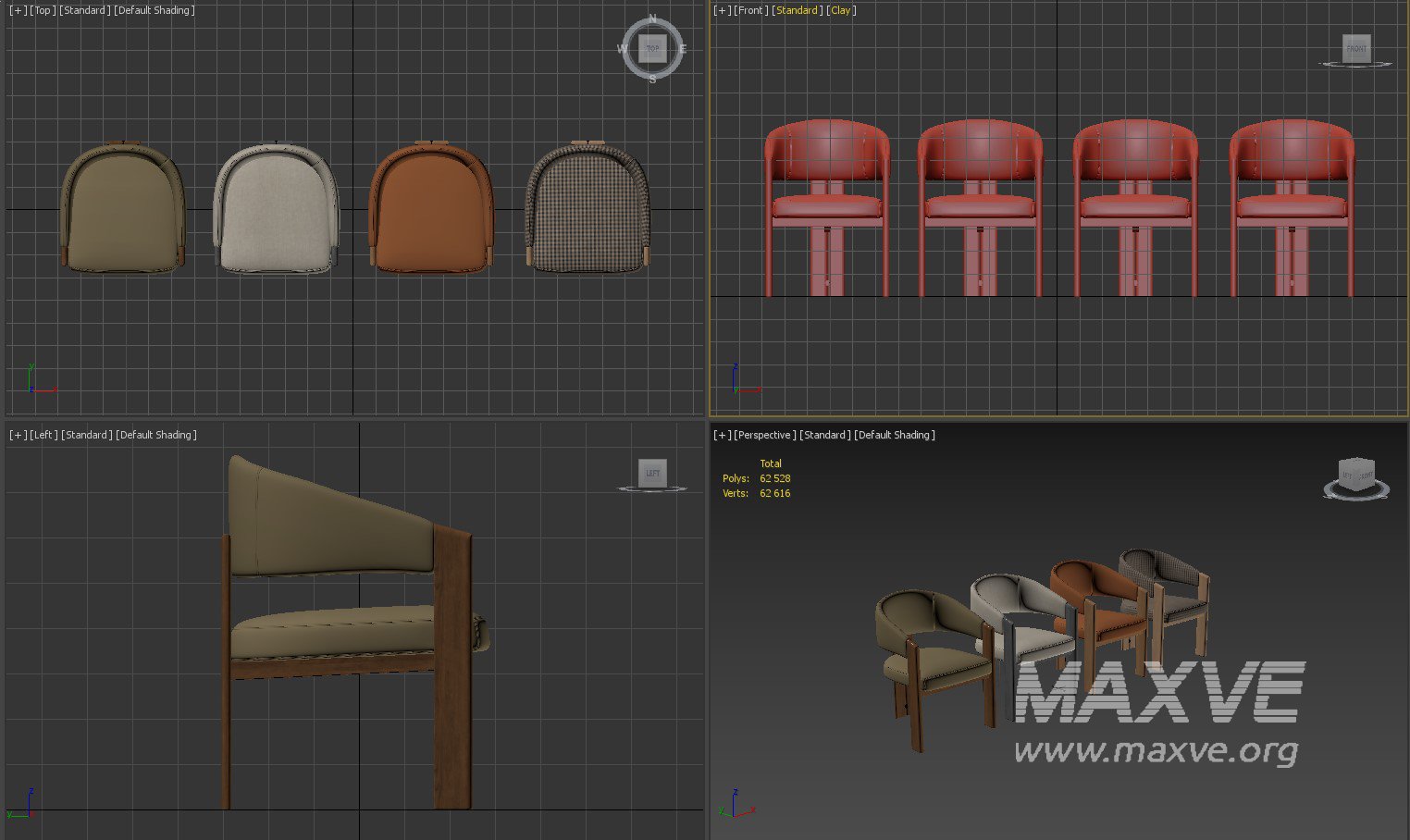1410x840 pixels.
Task: Open the [Clay] shading menu in the Front viewport
Action: [841, 10]
